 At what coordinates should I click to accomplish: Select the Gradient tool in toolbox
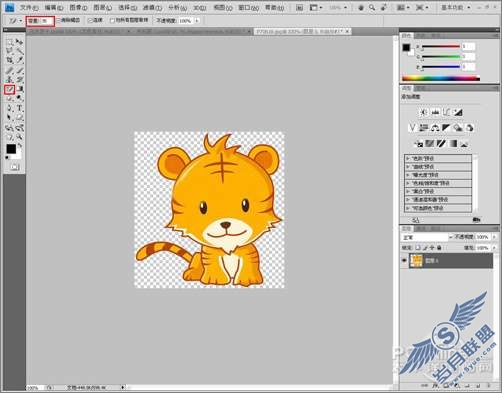pos(19,89)
